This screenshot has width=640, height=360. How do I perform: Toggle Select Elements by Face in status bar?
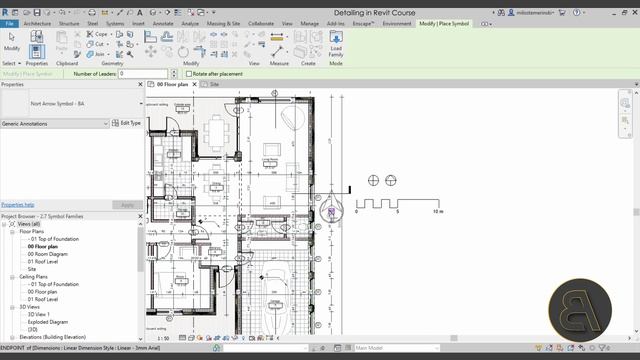(570, 348)
